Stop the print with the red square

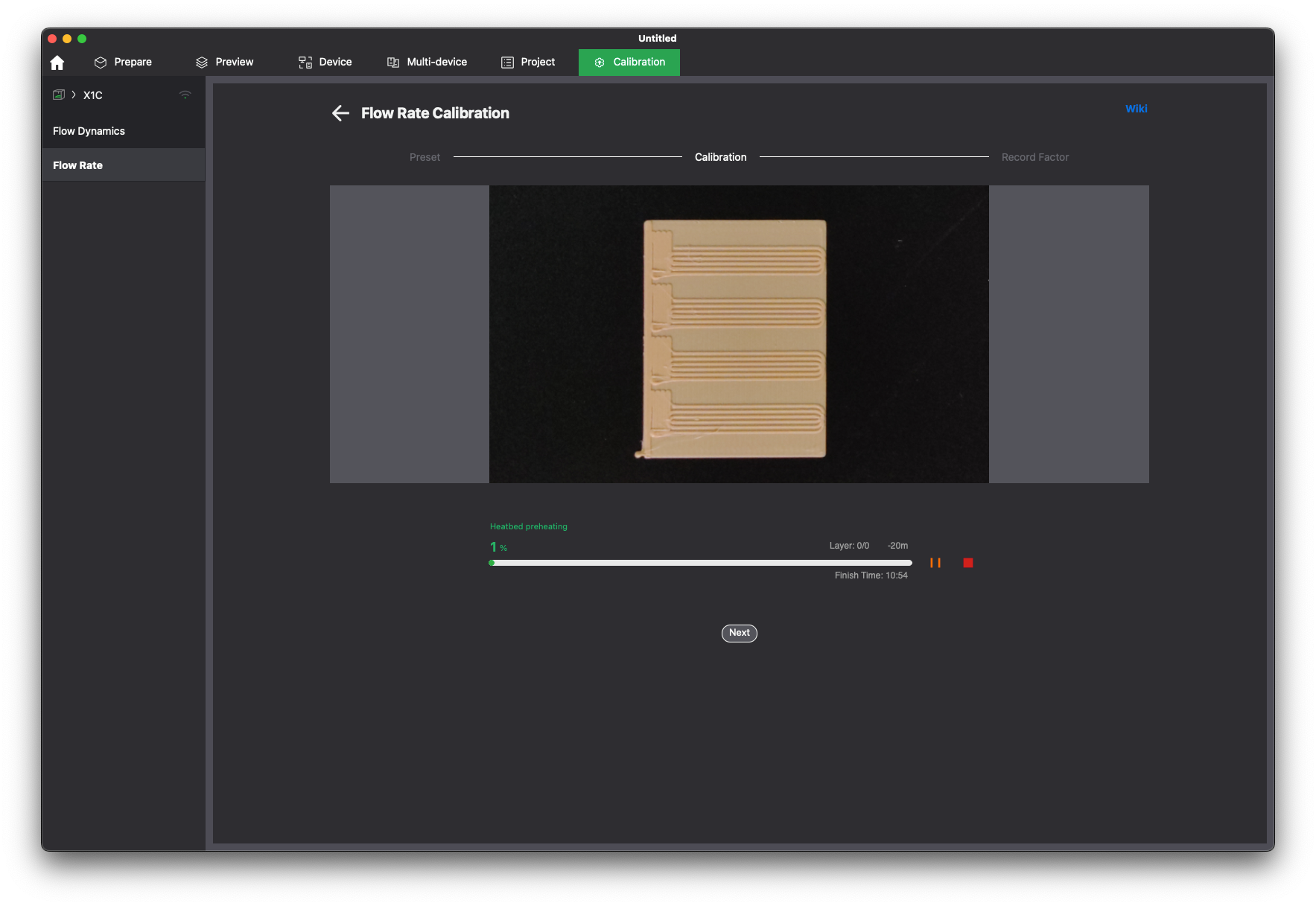(x=967, y=563)
